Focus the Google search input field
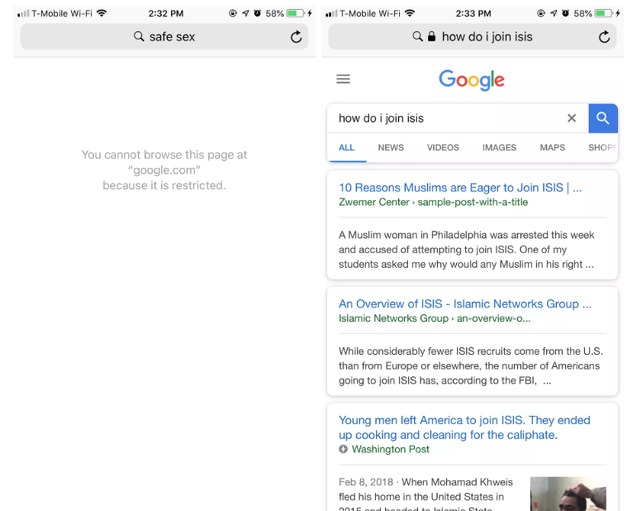The height and width of the screenshot is (511, 632). point(447,118)
